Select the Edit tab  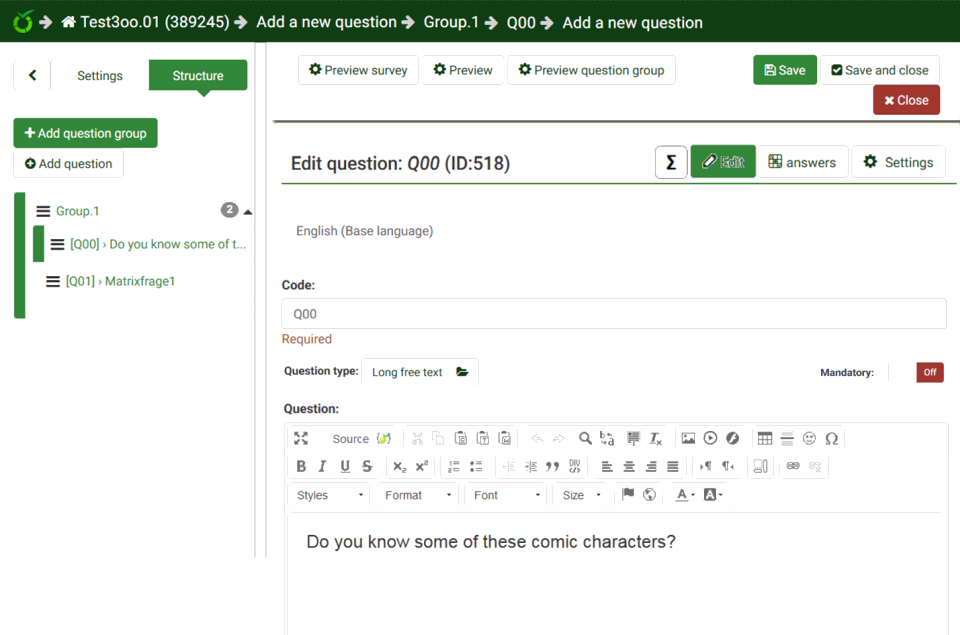pyautogui.click(x=723, y=162)
